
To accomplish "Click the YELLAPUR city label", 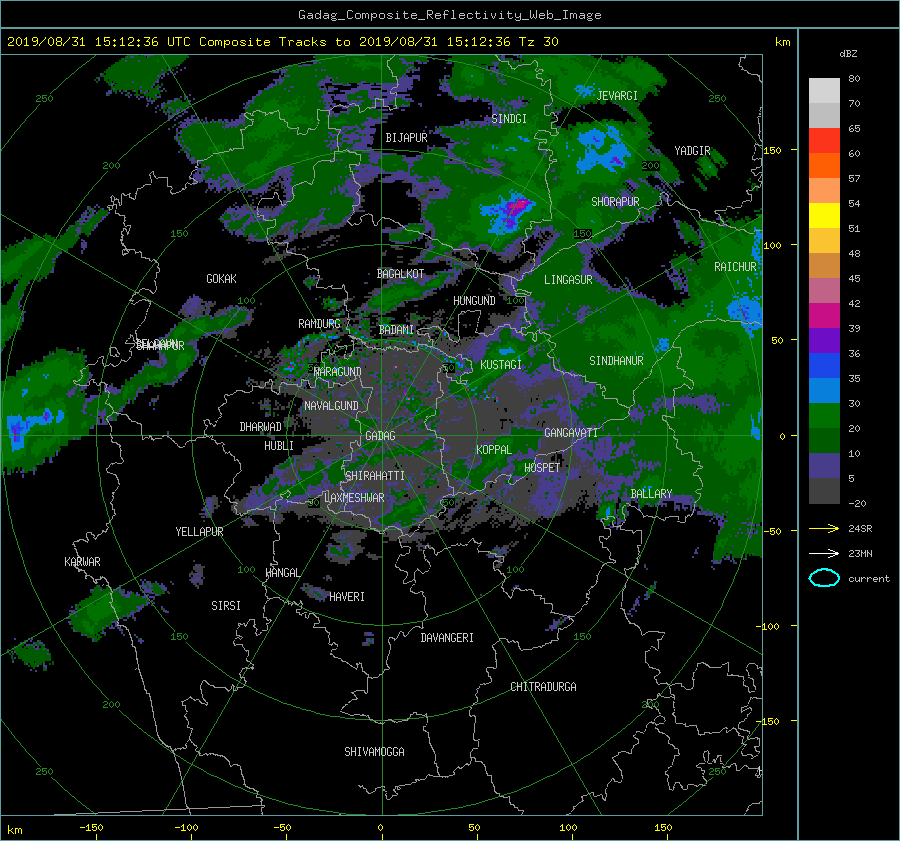I will point(200,532).
